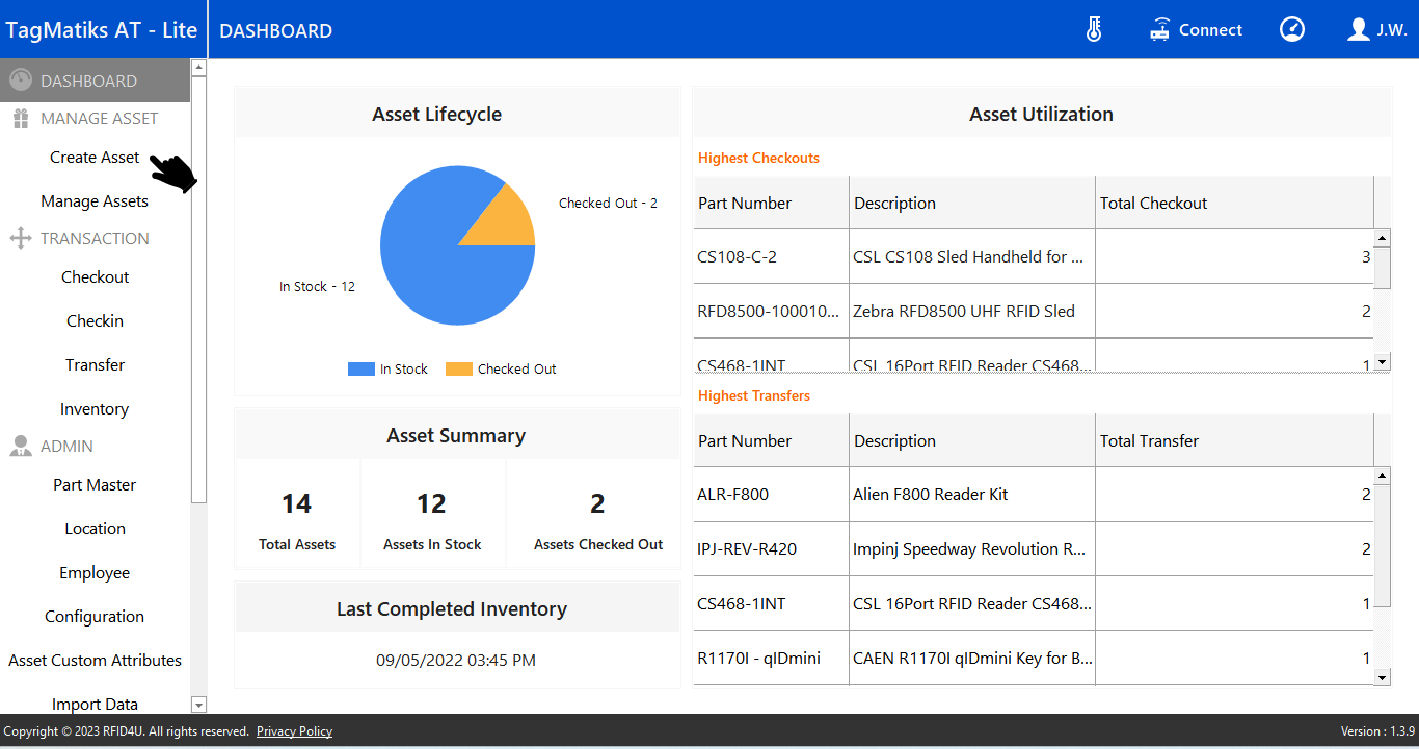Open the Part Master admin page
This screenshot has width=1419, height=749.
[x=95, y=485]
